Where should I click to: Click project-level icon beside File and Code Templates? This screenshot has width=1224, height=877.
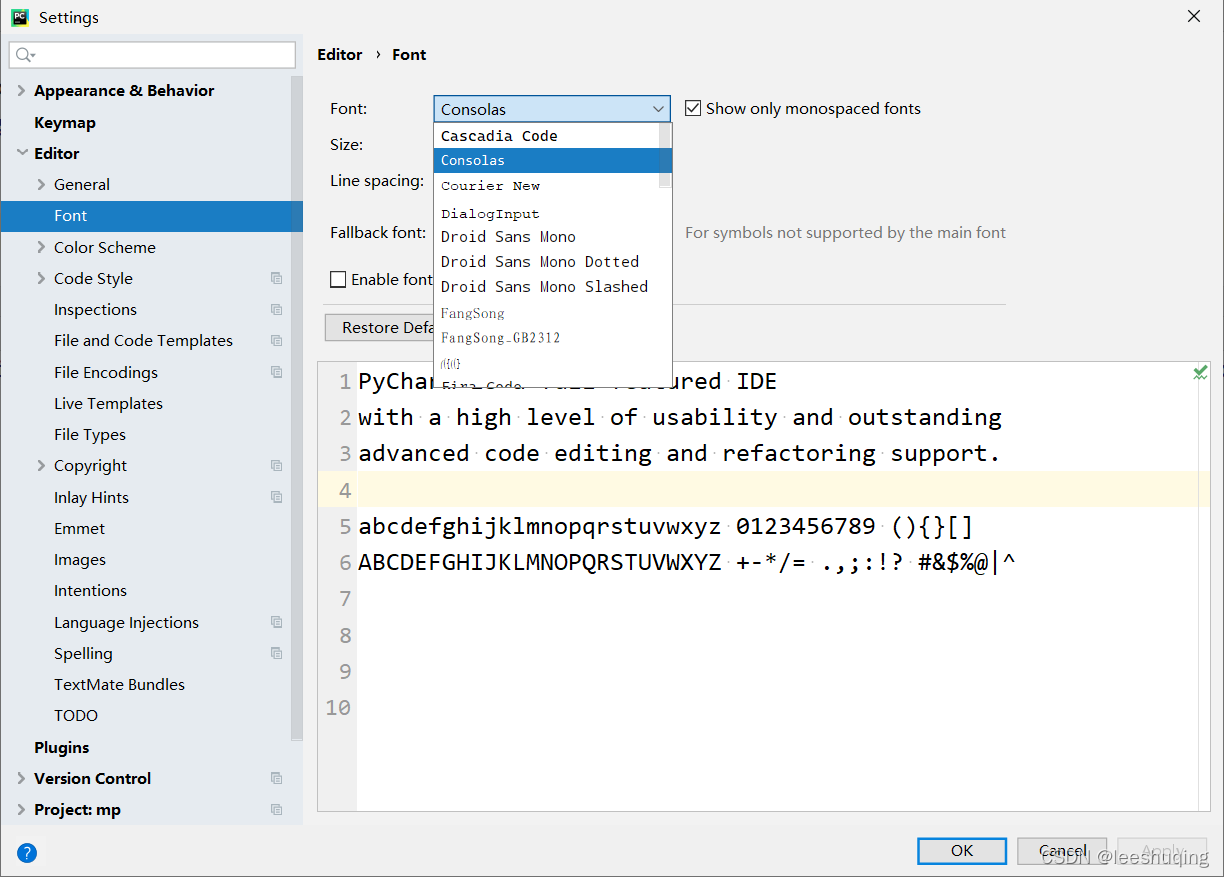[276, 340]
